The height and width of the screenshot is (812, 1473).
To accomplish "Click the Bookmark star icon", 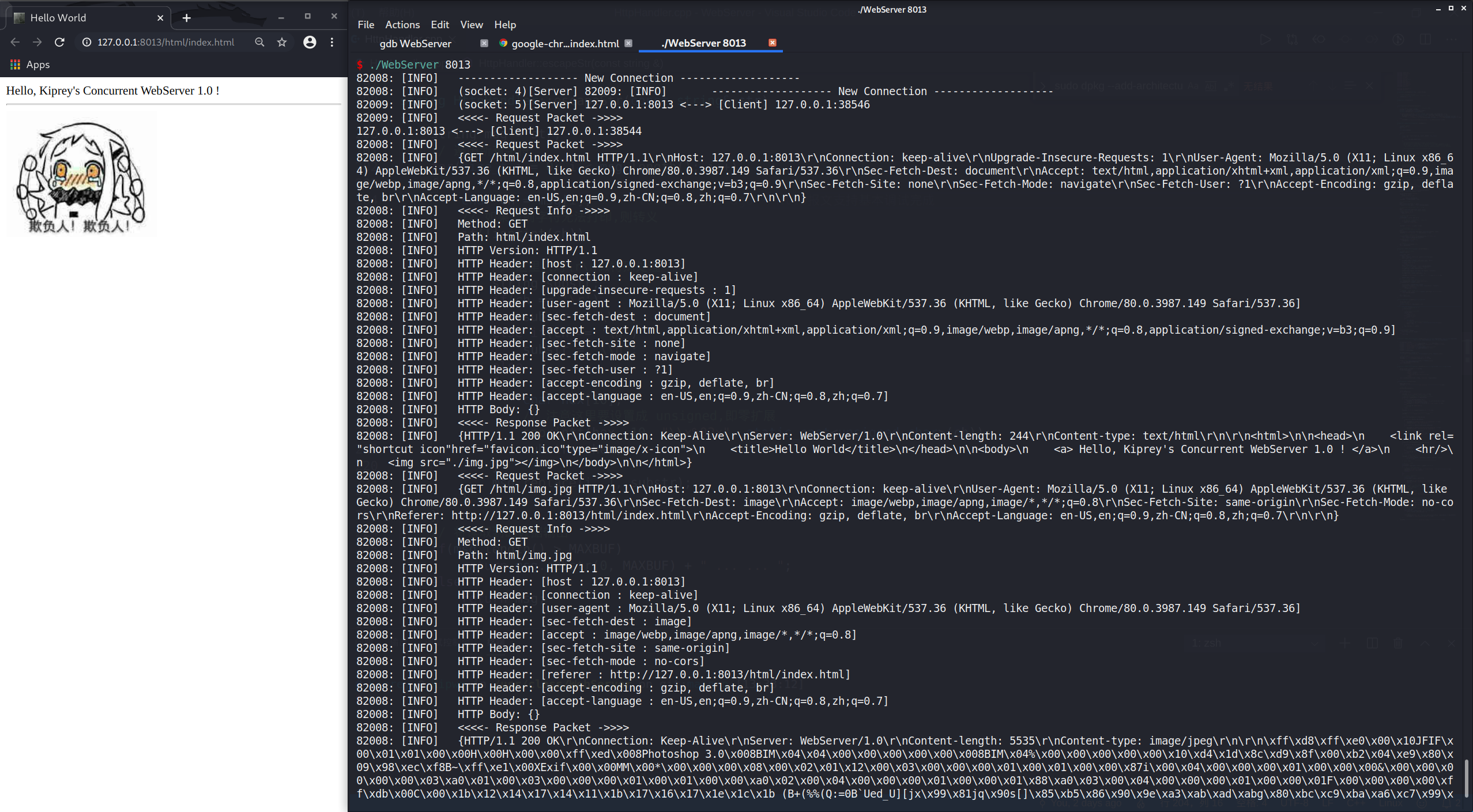I will pos(282,42).
